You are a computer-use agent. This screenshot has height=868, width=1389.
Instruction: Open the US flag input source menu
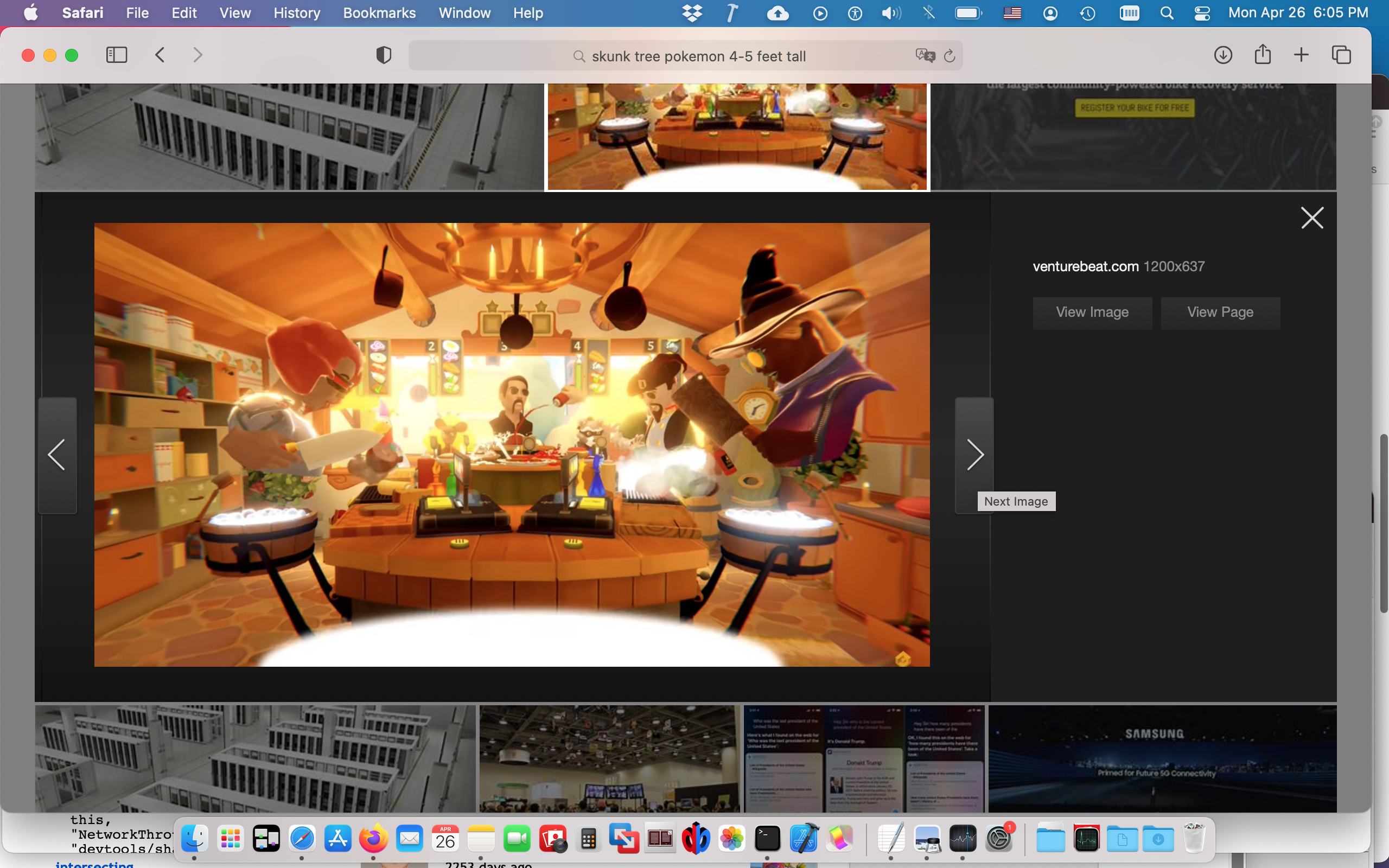(1012, 12)
